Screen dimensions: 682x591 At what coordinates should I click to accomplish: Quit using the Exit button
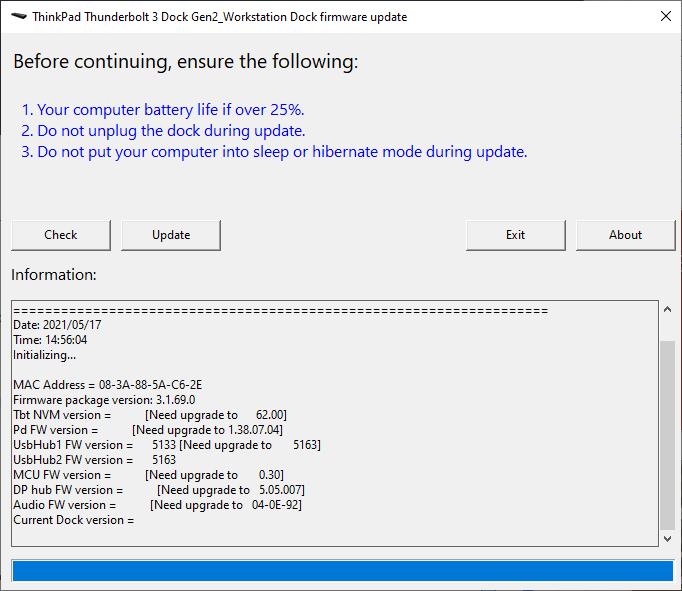[516, 235]
